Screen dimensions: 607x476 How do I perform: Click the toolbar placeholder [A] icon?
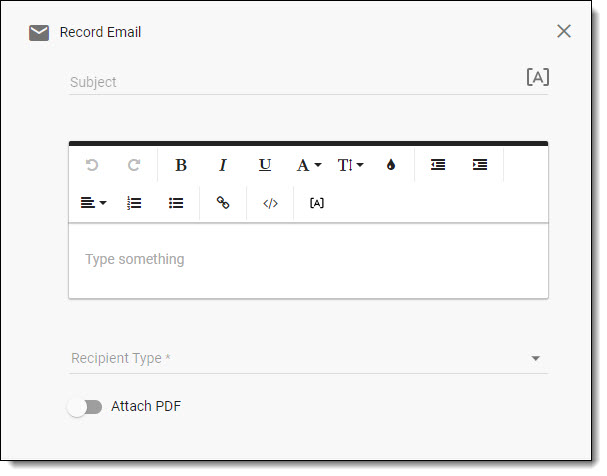pos(317,203)
